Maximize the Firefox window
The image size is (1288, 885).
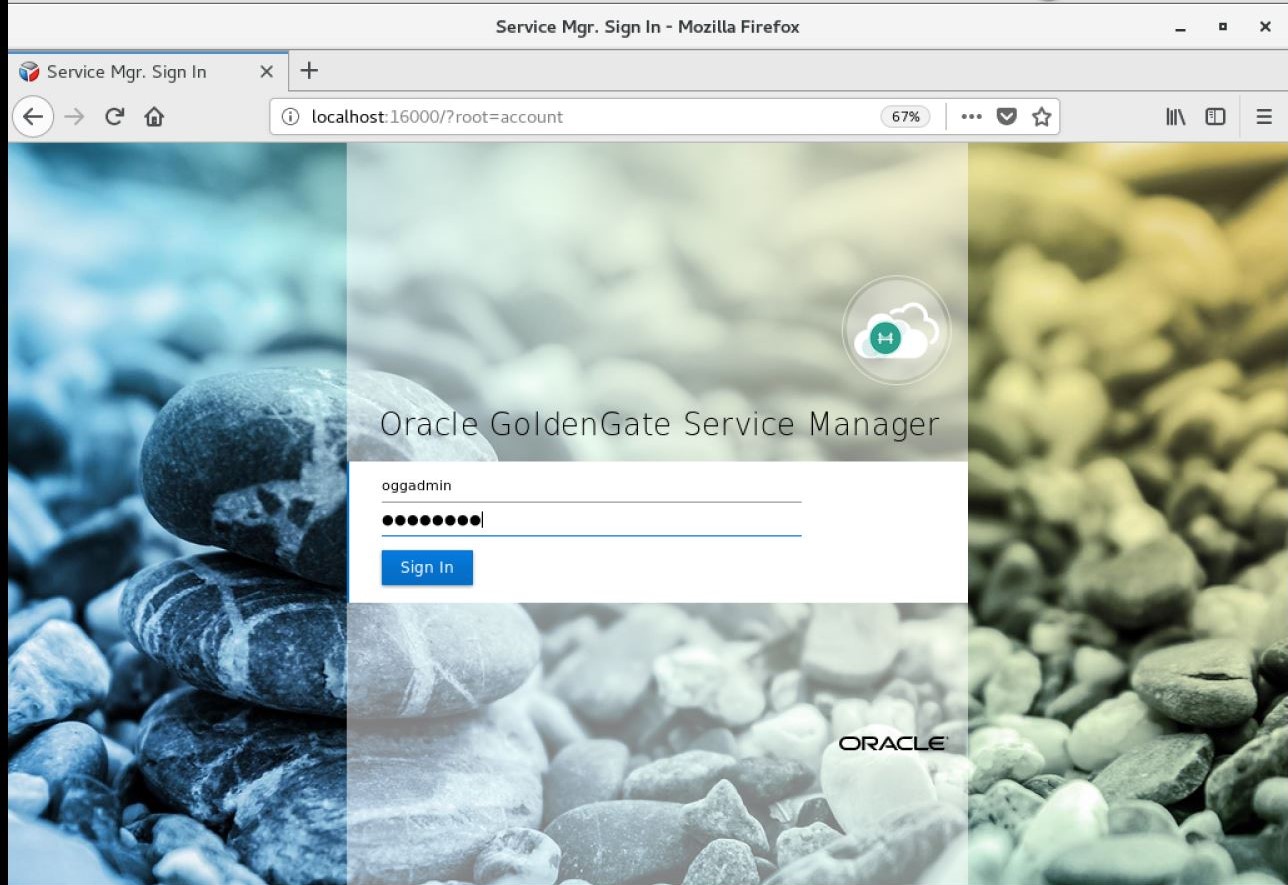pyautogui.click(x=1222, y=28)
